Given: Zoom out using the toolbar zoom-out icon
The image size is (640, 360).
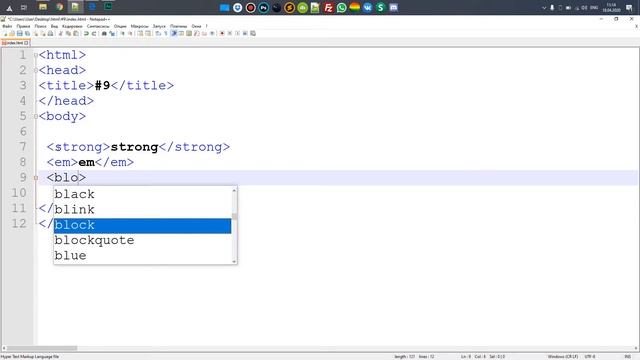Looking at the screenshot, I should [x=131, y=33].
